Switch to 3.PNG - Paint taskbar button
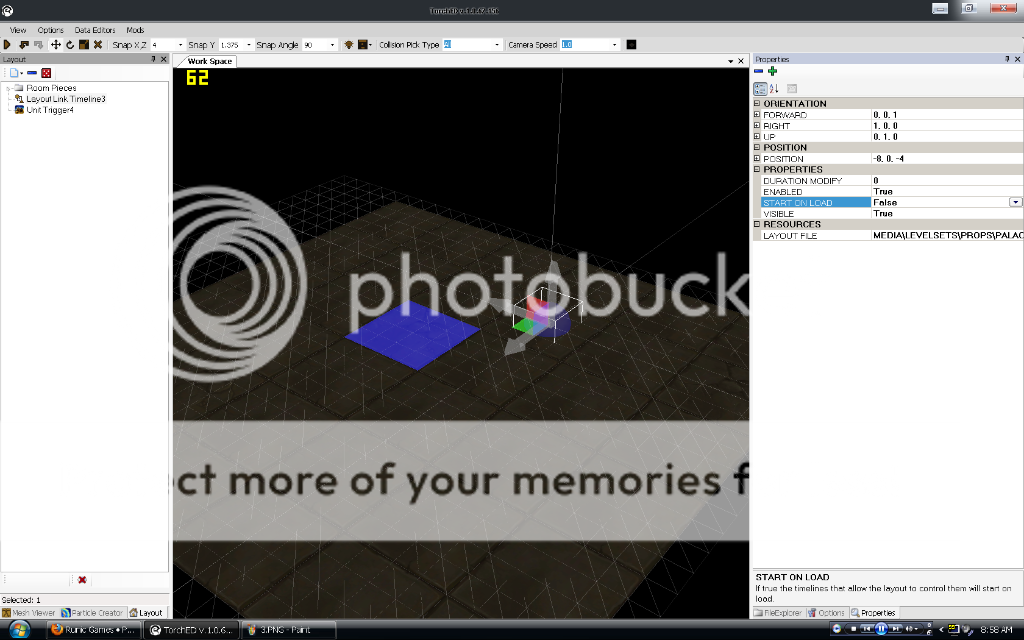Image resolution: width=1024 pixels, height=640 pixels. [x=289, y=630]
